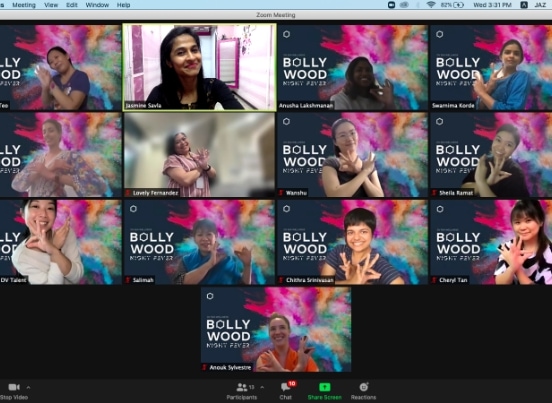Image resolution: width=552 pixels, height=403 pixels.
Task: Open the Edit menu
Action: click(x=72, y=5)
